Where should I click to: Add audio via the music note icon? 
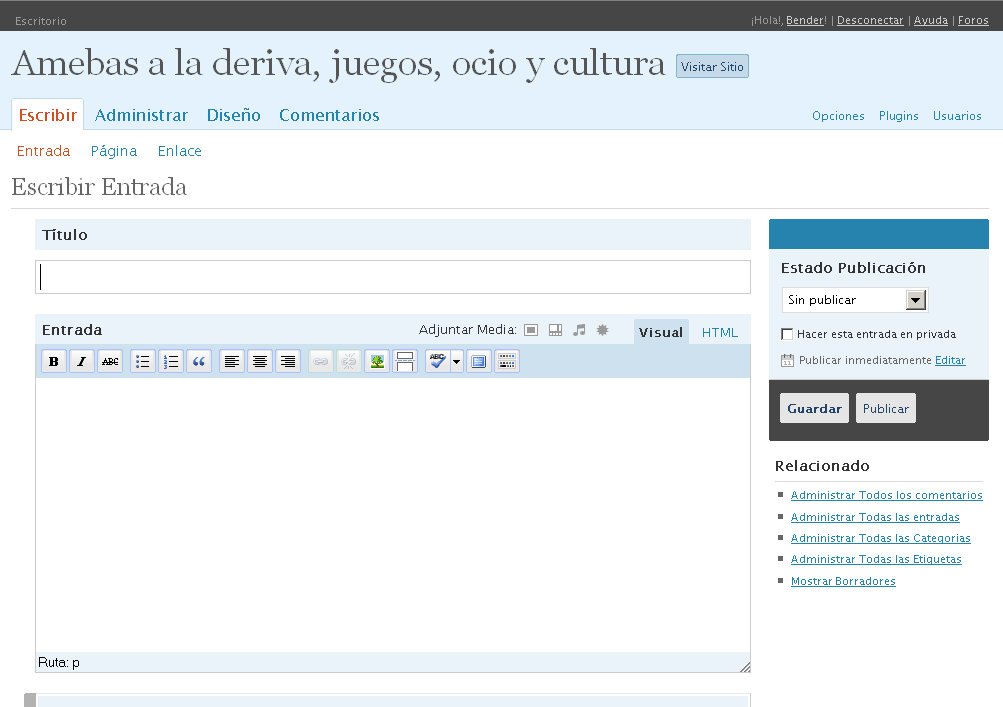(x=579, y=330)
